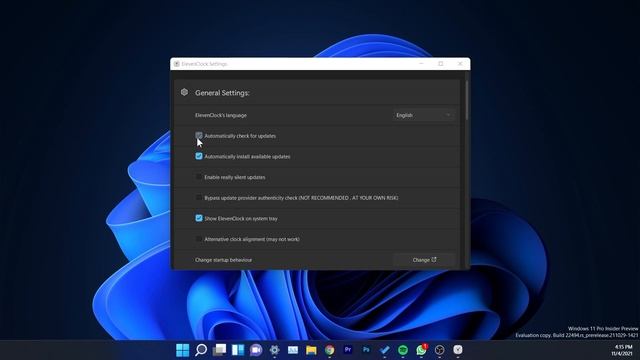Click the settings window vertical scrollbar
Image resolution: width=640 pixels, height=360 pixels.
(466, 100)
